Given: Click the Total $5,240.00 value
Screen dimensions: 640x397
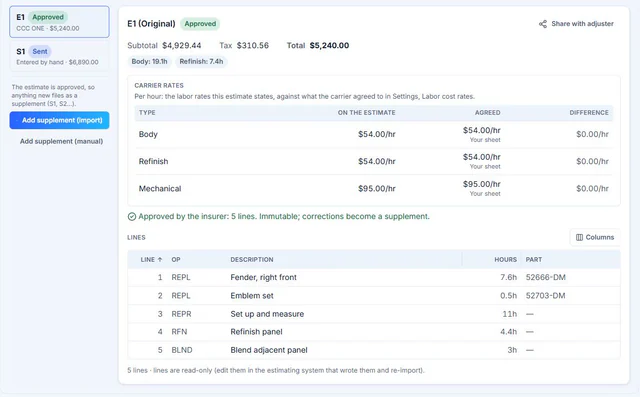Looking at the screenshot, I should point(329,46).
